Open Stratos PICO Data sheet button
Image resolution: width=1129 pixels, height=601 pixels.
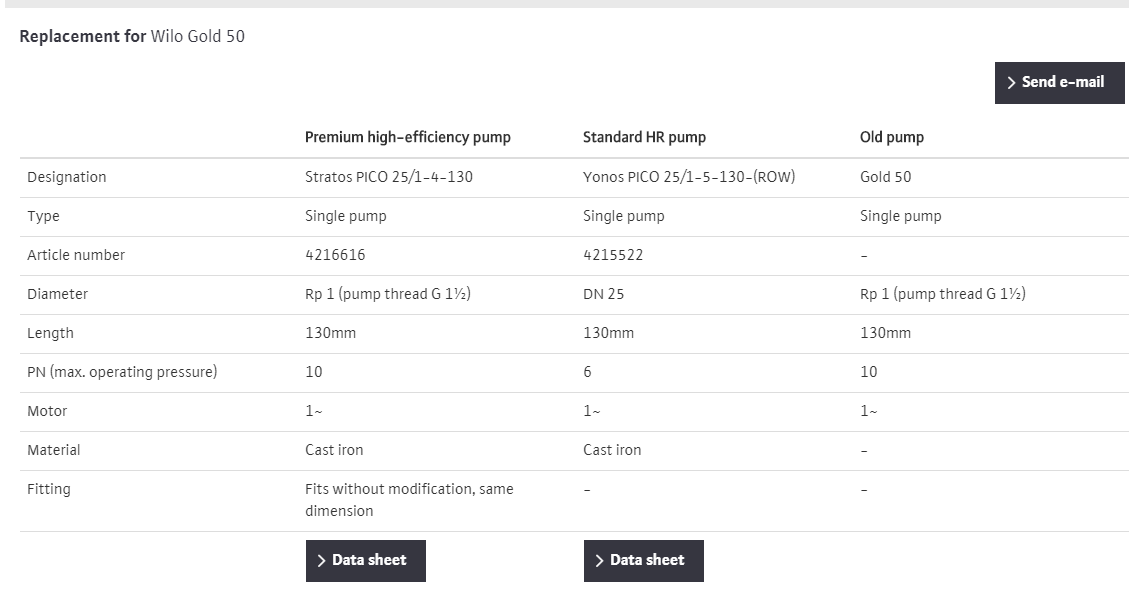365,561
